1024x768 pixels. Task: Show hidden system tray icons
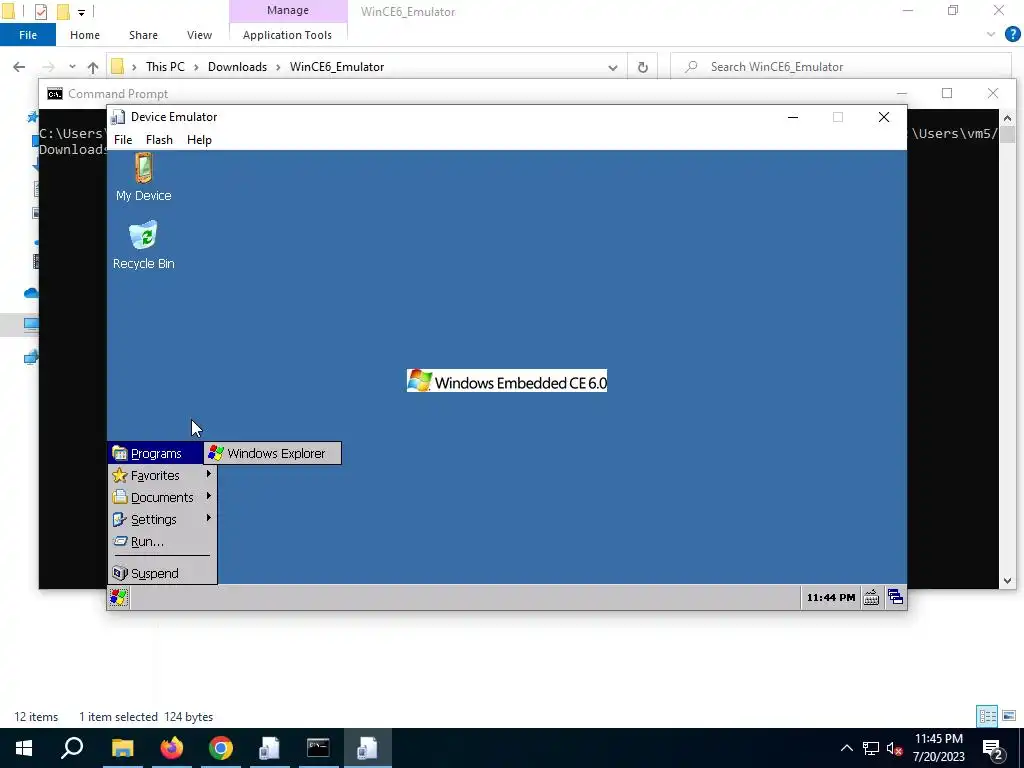(x=846, y=748)
